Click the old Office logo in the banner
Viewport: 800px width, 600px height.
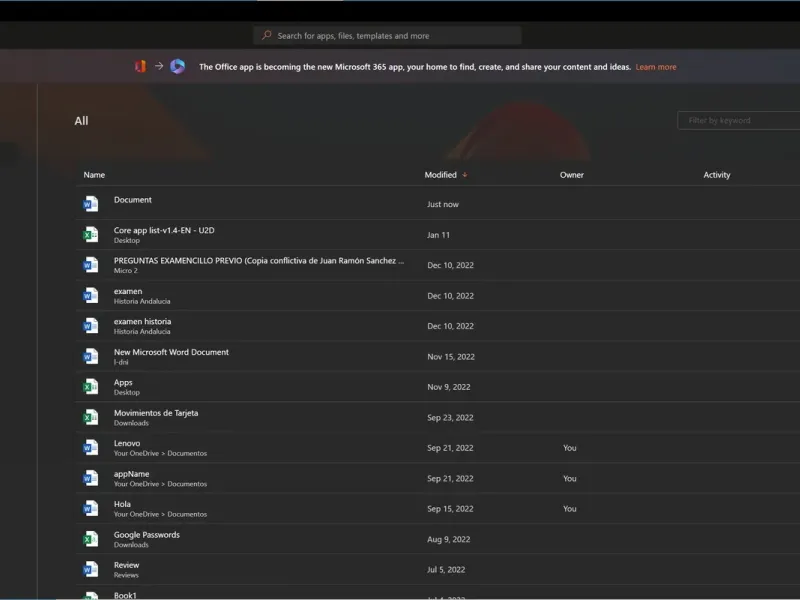click(140, 66)
